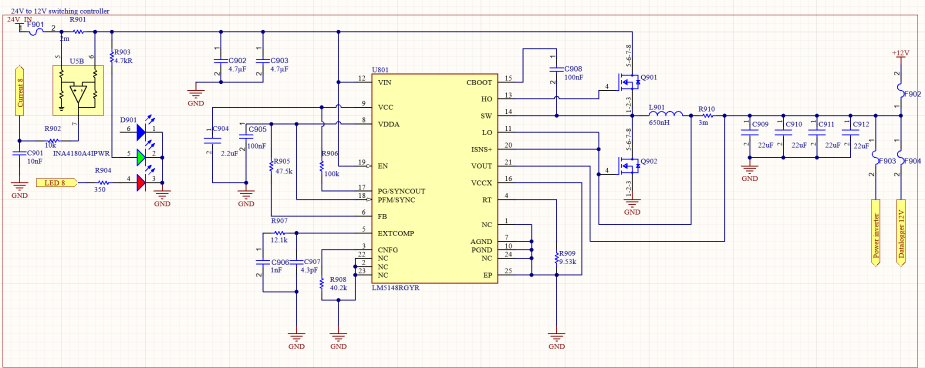Click the VIN pin label
Screen dimensions: 925x368
coord(384,82)
